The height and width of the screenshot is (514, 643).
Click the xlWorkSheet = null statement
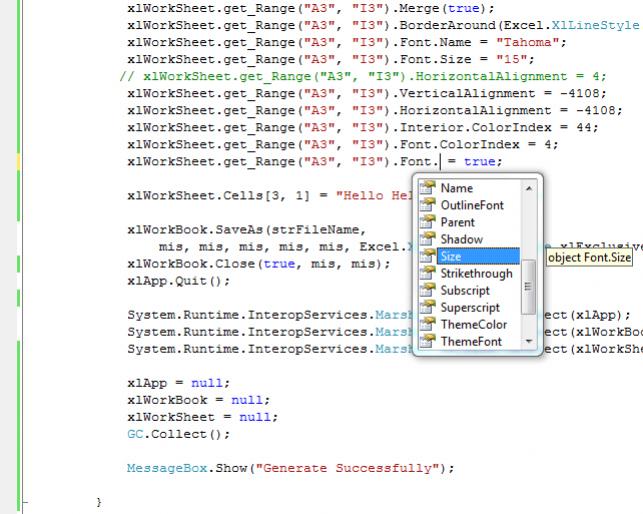point(203,417)
